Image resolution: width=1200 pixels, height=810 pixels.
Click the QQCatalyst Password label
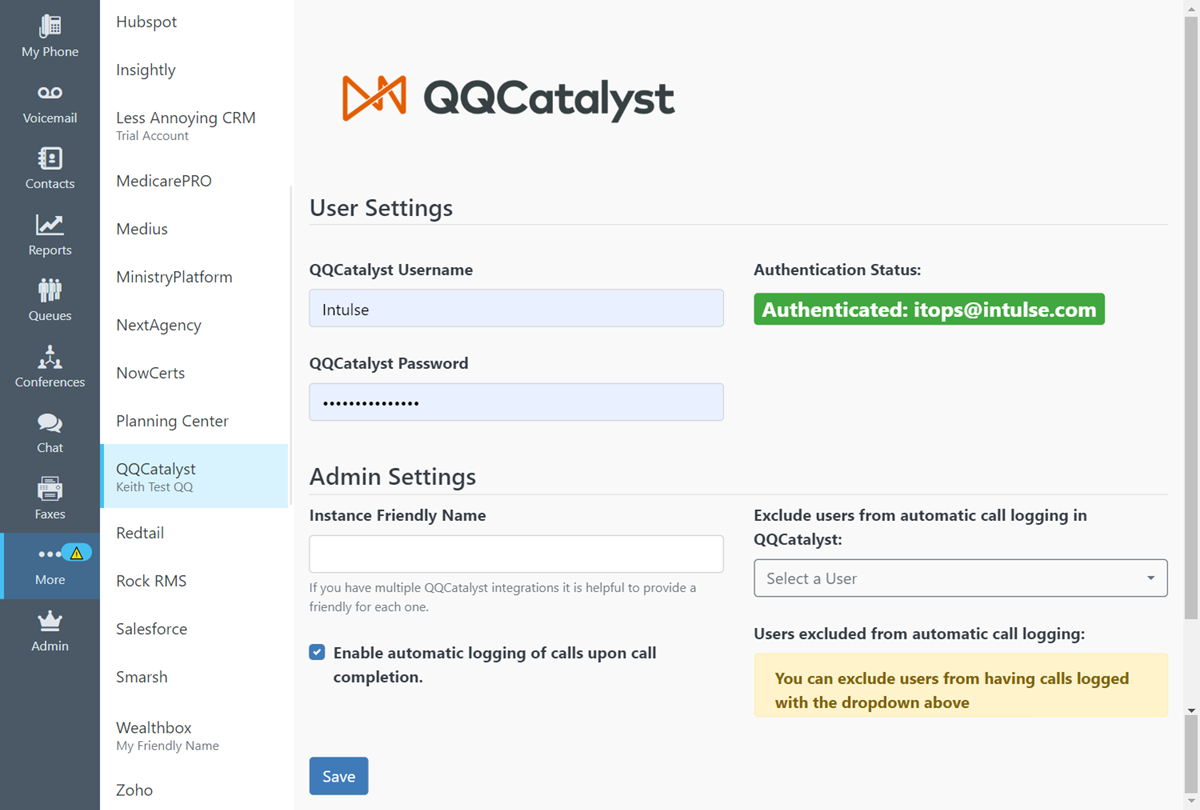[x=389, y=364]
